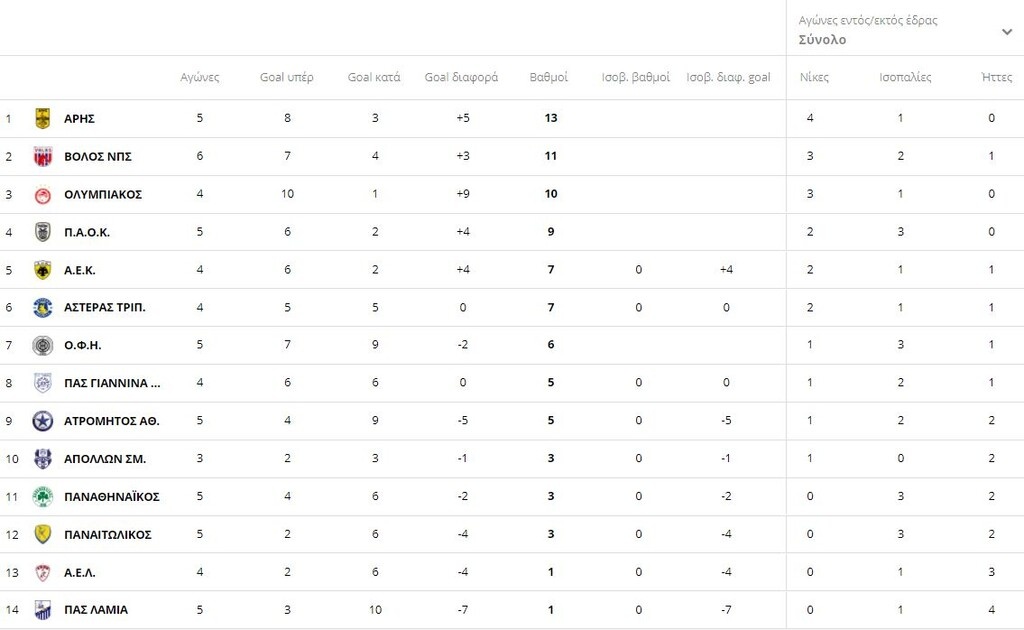The image size is (1024, 630).
Task: Click the Π.Α.Ο.Κ. club crest
Action: (42, 232)
